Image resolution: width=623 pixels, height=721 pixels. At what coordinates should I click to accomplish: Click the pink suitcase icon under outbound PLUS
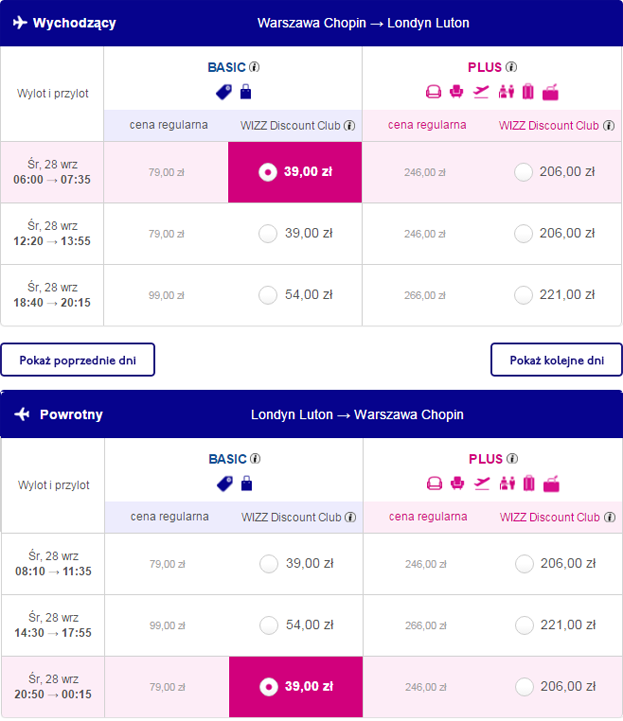(528, 92)
